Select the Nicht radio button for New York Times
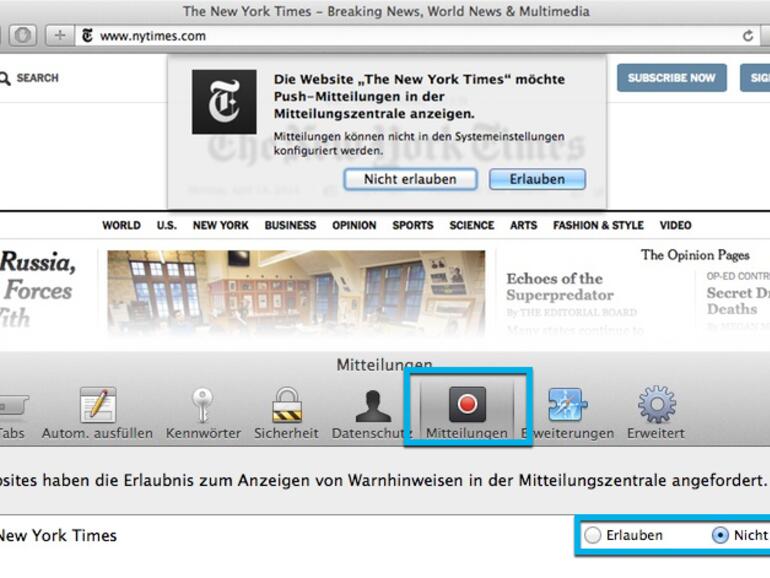The image size is (770, 578). pyautogui.click(x=720, y=535)
